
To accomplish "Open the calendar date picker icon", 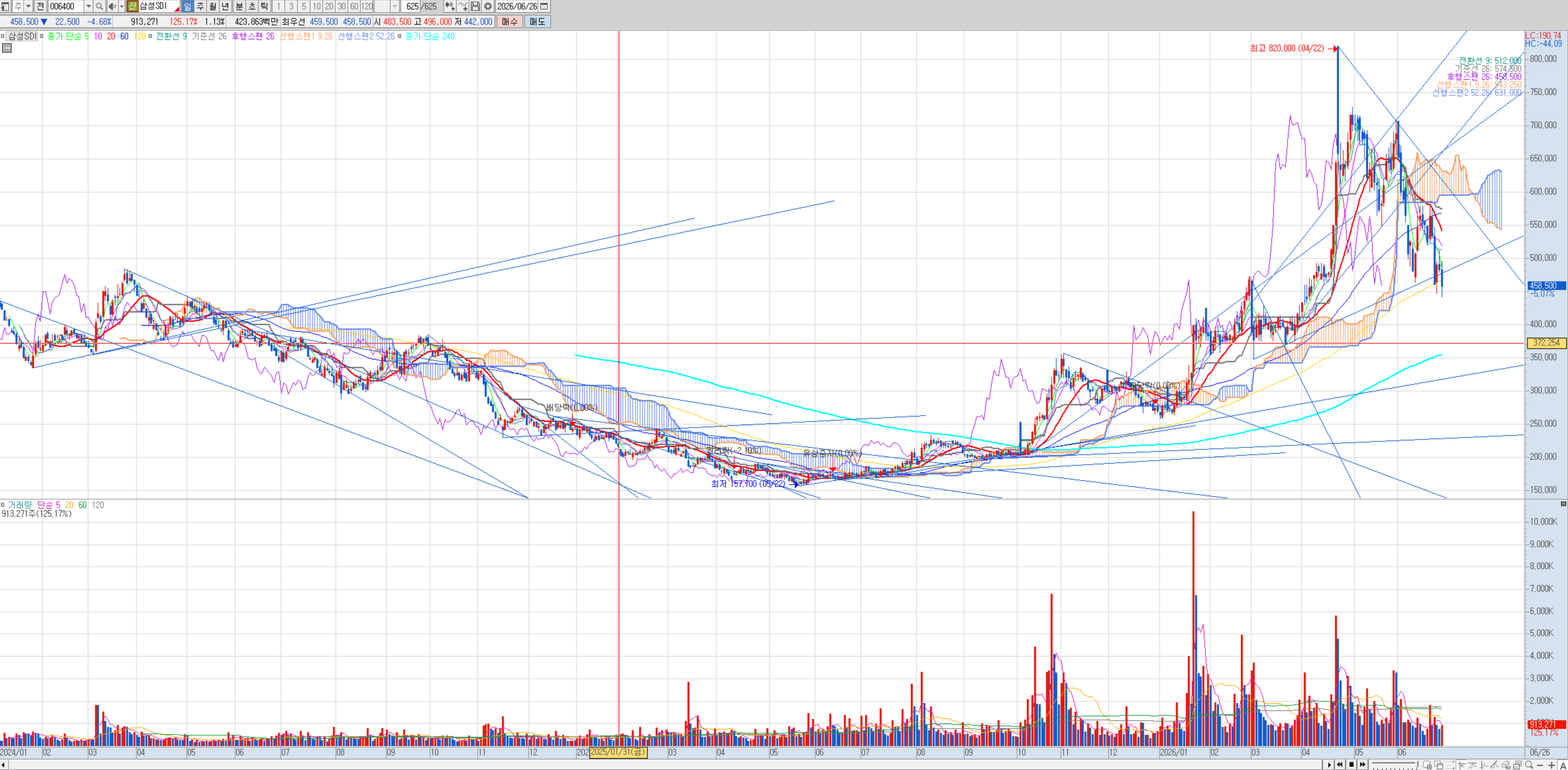I will [x=544, y=6].
